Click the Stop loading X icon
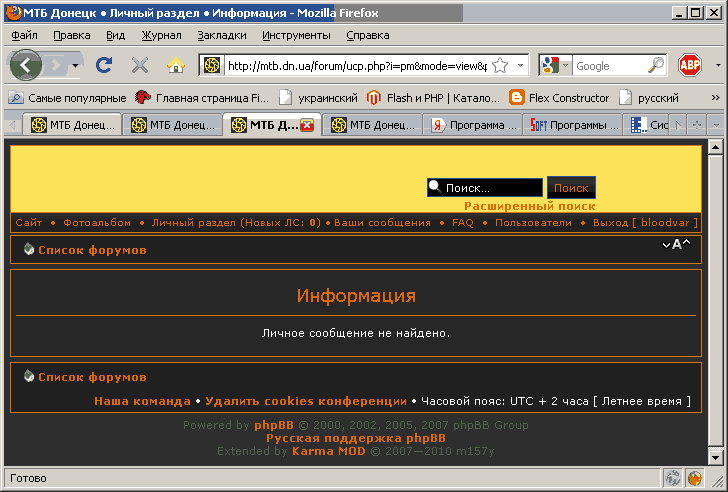The image size is (728, 492). [140, 65]
